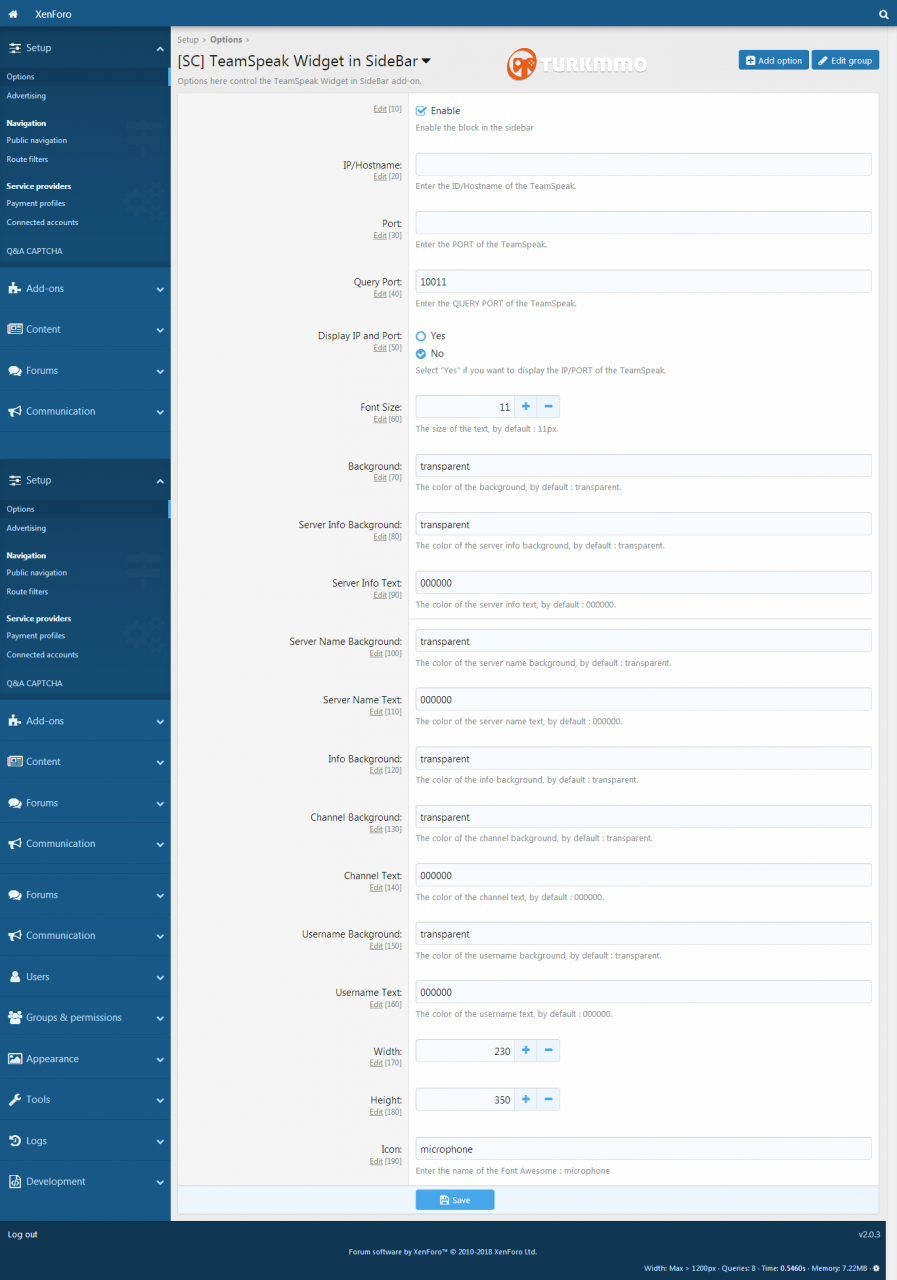Click the Server Info Background color field
The image size is (897, 1280).
point(643,524)
